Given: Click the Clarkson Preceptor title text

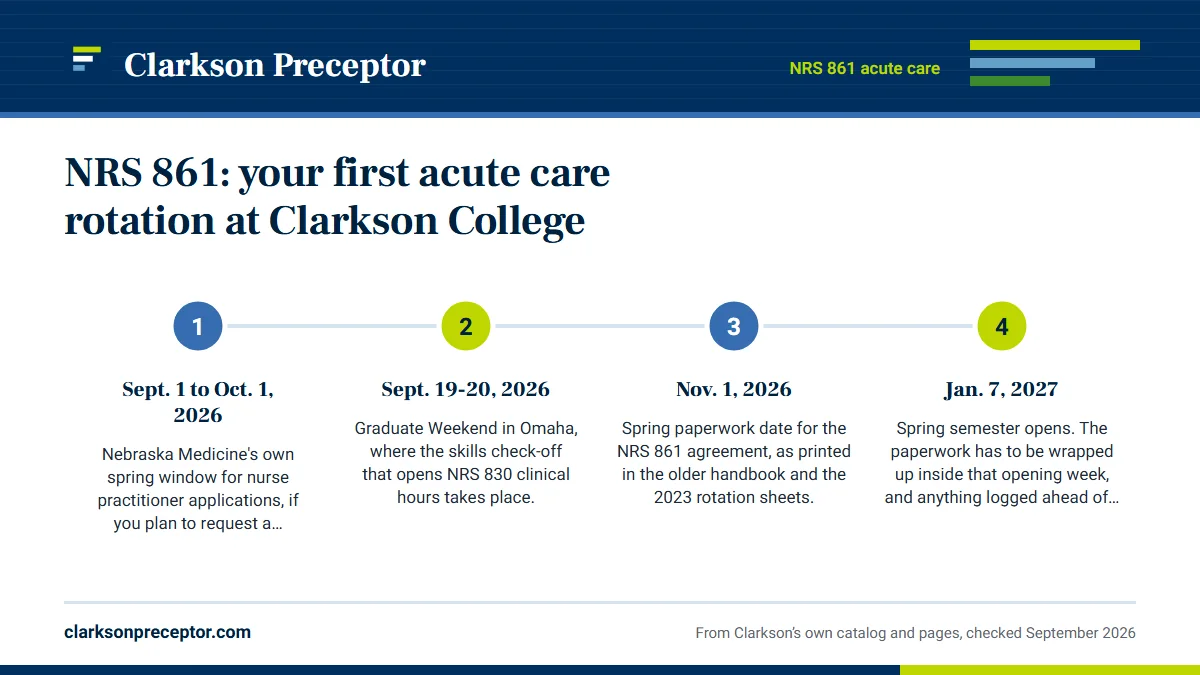Looking at the screenshot, I should point(275,65).
